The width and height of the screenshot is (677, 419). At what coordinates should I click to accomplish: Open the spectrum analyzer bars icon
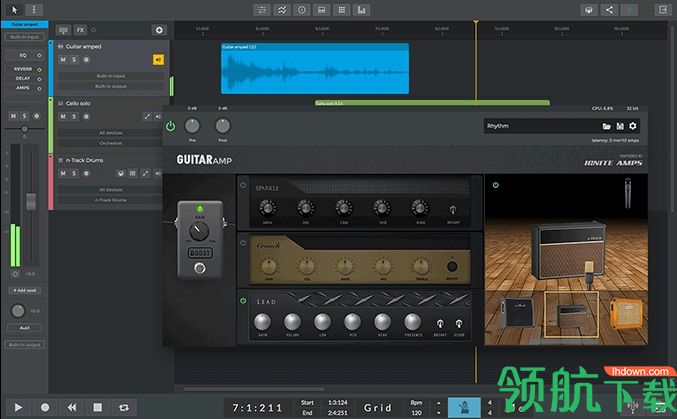361,10
